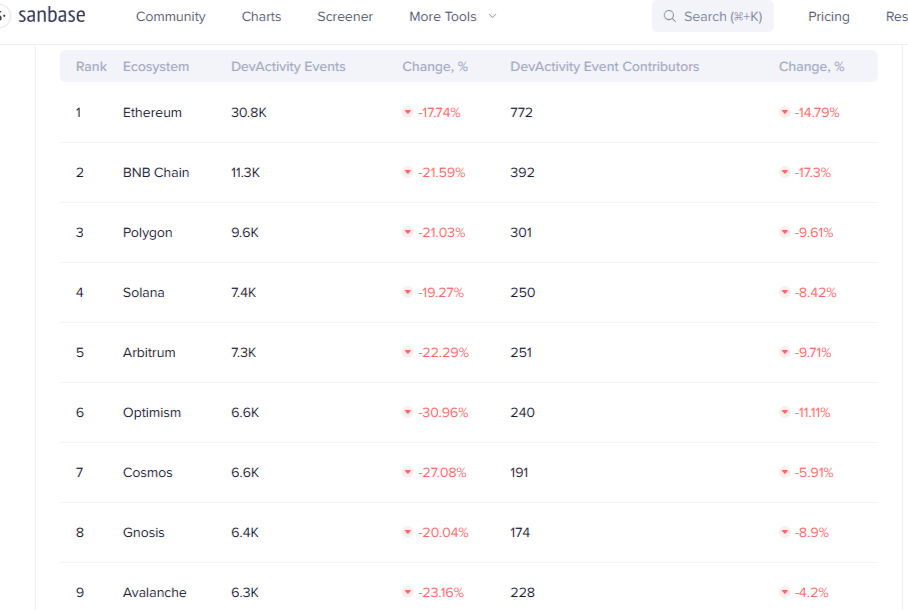The height and width of the screenshot is (610, 908).
Task: Click the 228 contributors value
Action: point(522,593)
